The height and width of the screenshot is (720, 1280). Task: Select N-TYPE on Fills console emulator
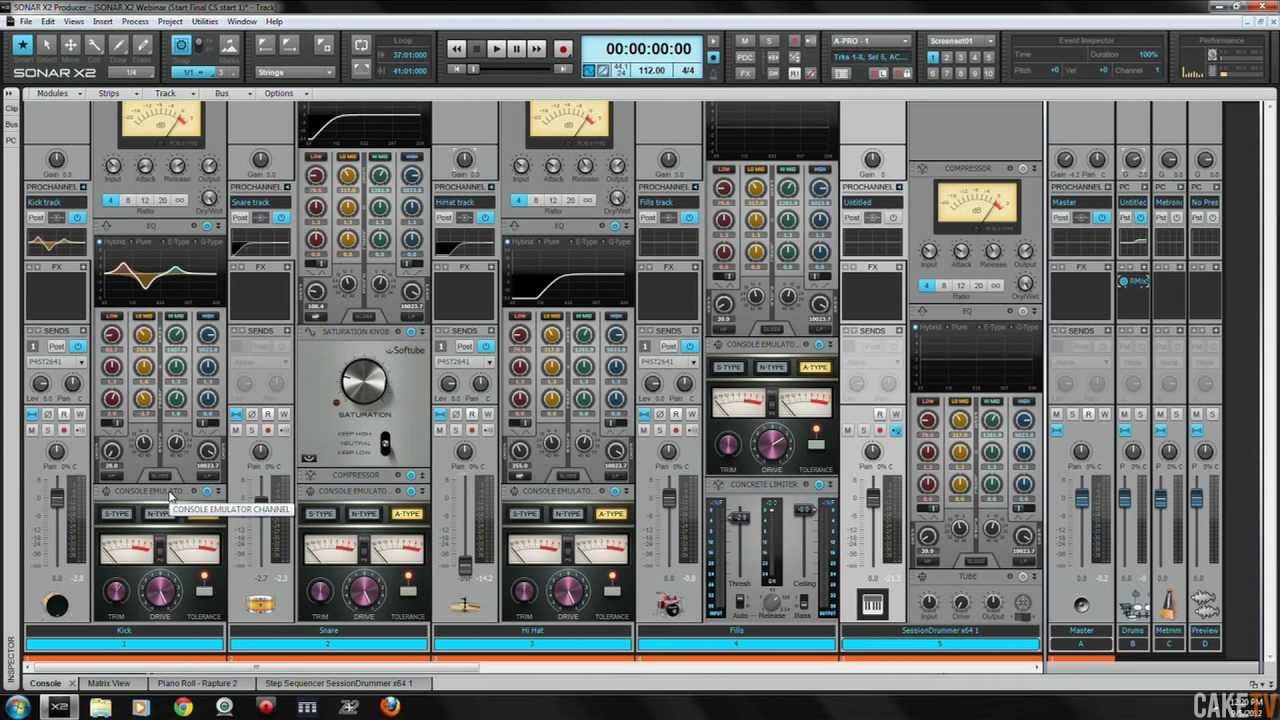pos(771,368)
